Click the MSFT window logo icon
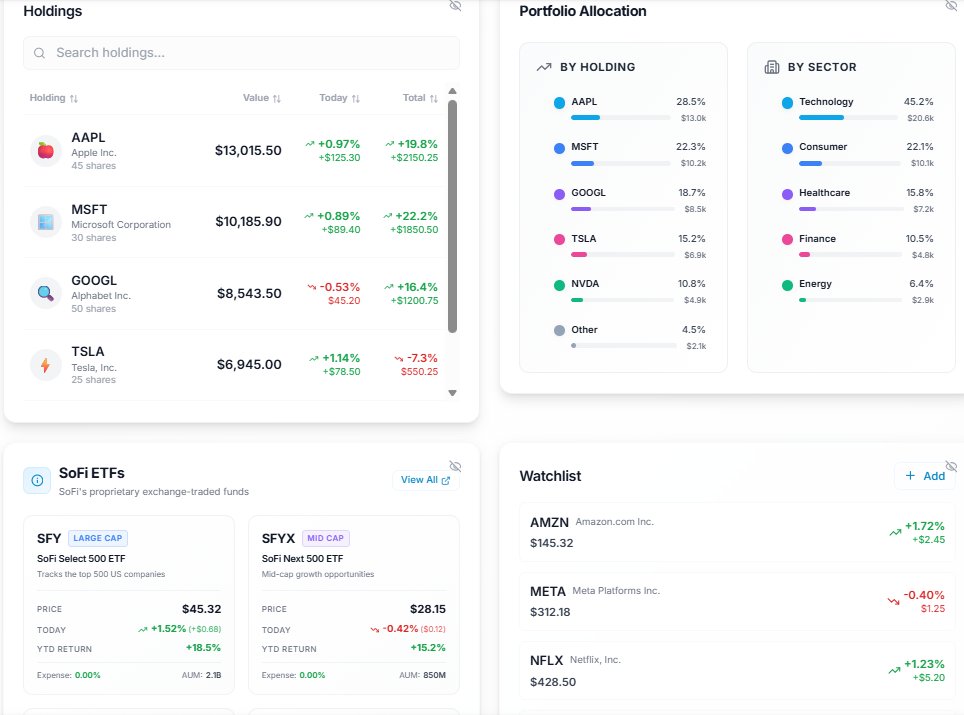This screenshot has width=964, height=715. pos(45,222)
